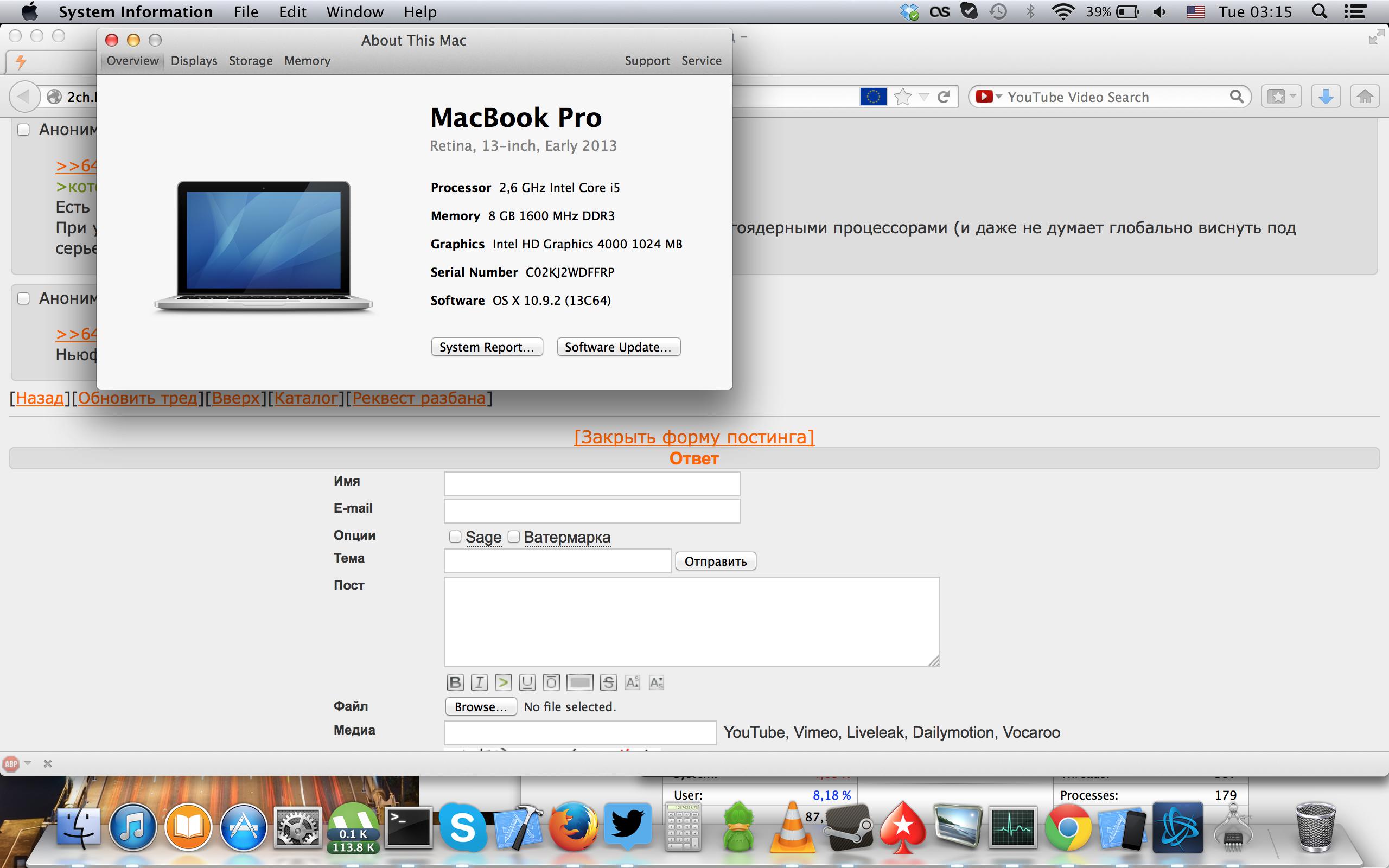Click the browser reload icon

click(x=944, y=97)
